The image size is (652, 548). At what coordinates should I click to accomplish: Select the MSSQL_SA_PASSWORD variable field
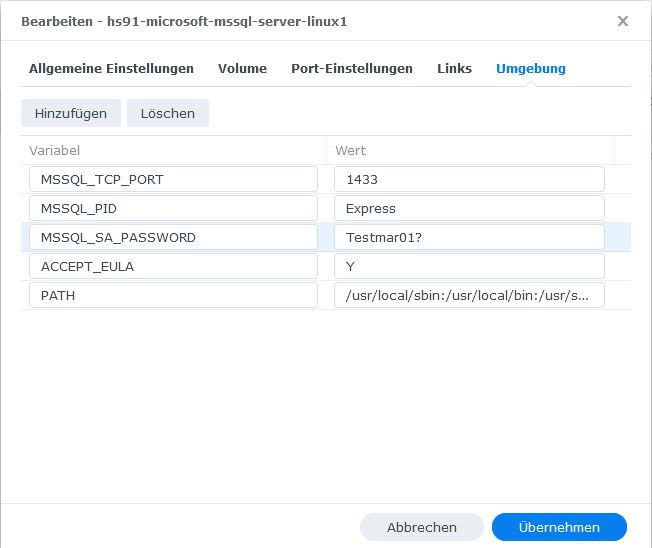tap(173, 237)
